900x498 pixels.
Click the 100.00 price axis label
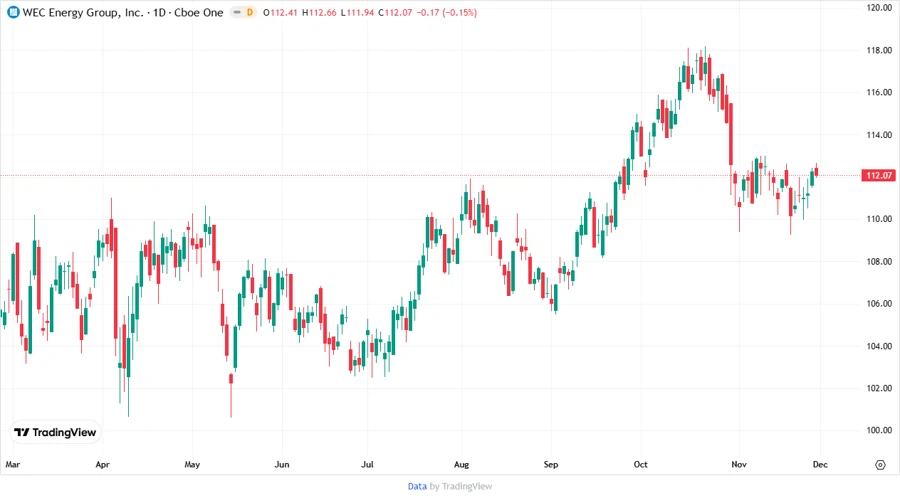879,430
